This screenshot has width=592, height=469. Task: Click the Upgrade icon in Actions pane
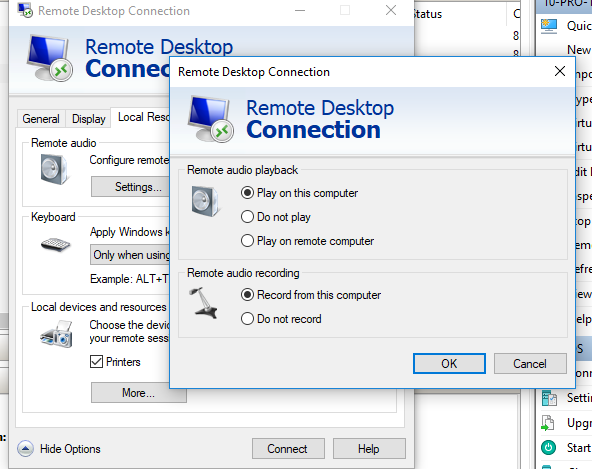[x=548, y=423]
